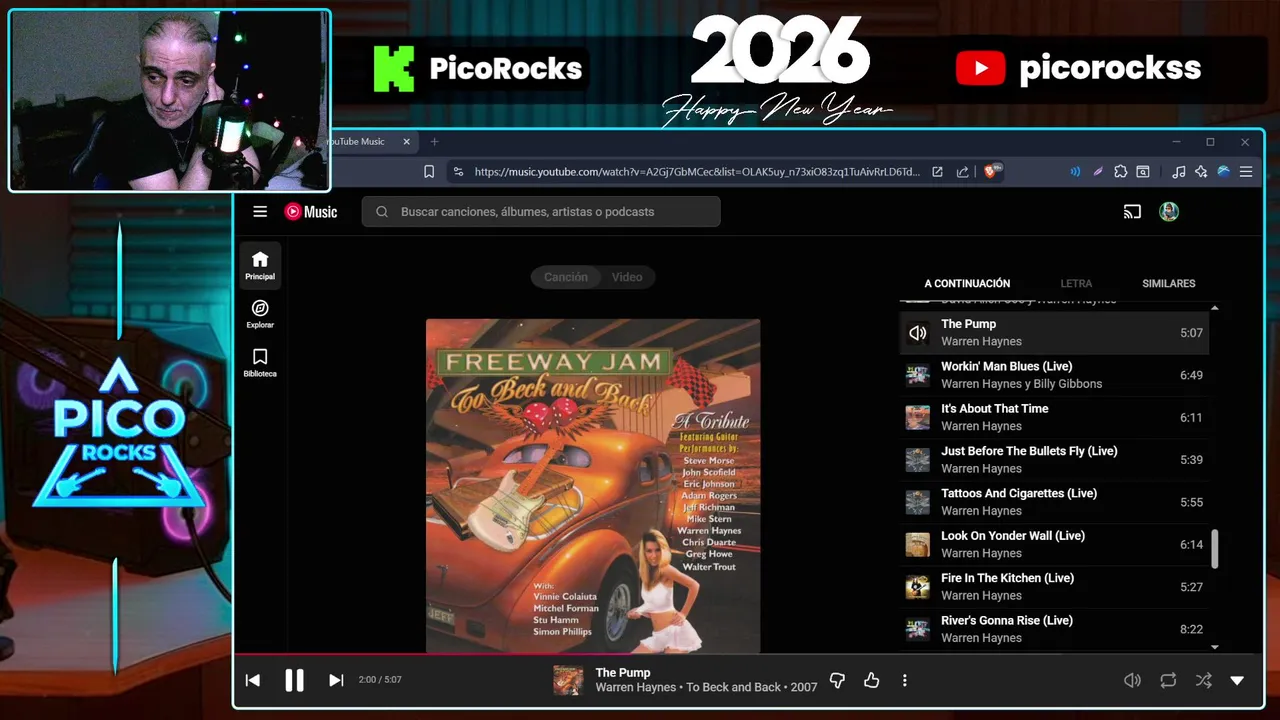The image size is (1280, 720).
Task: Select the SIMILARES tab
Action: (1169, 284)
